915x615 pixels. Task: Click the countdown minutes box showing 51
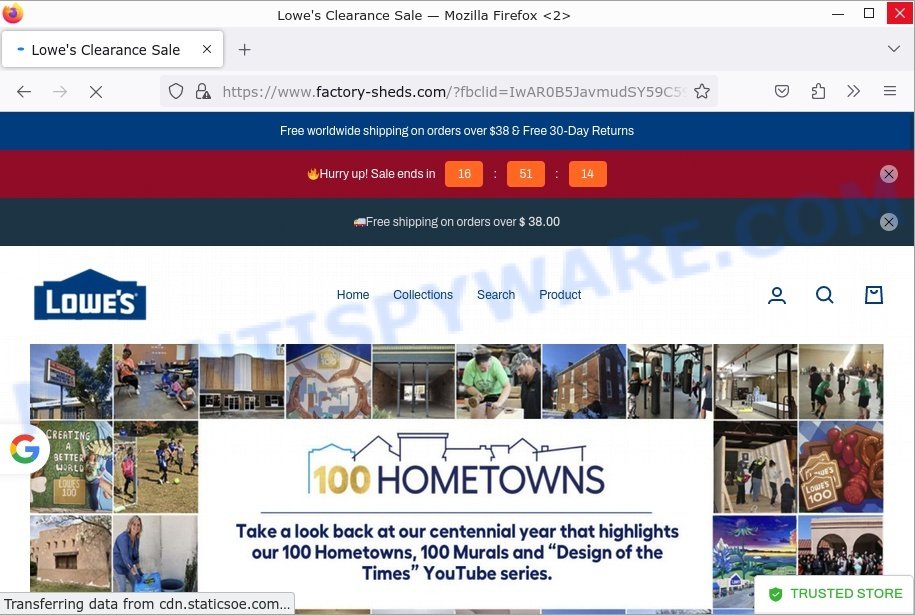pyautogui.click(x=526, y=174)
